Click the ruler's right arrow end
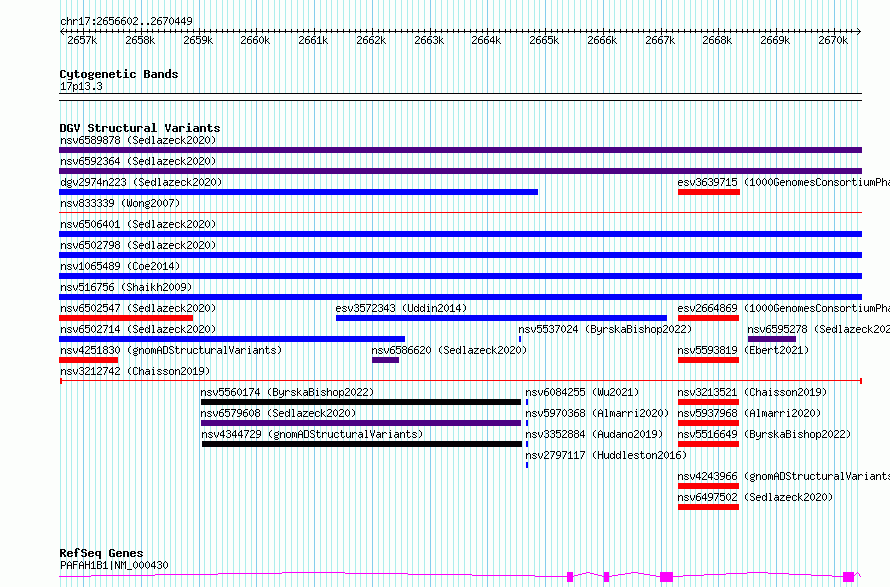The width and height of the screenshot is (890, 587). [859, 32]
